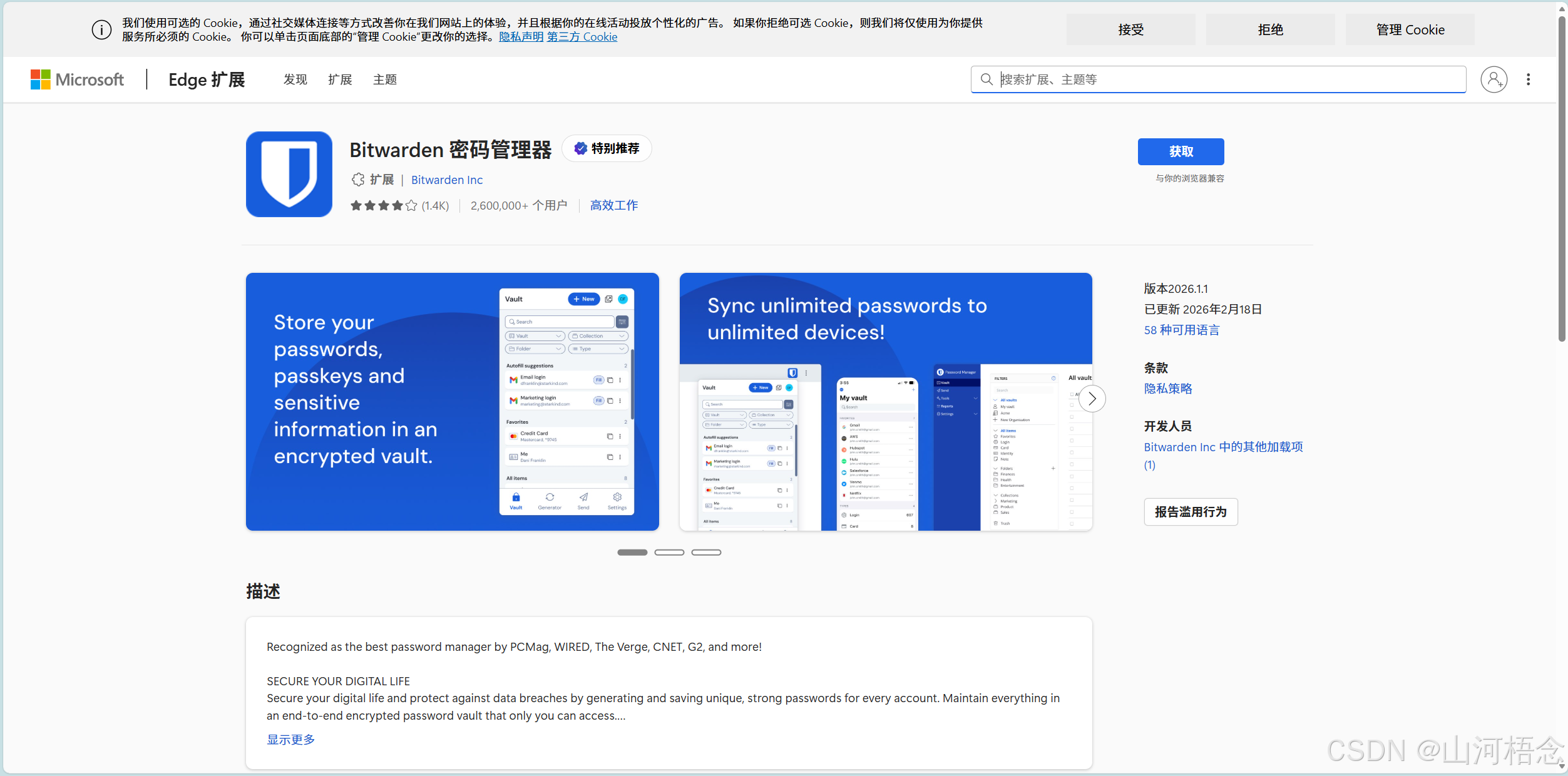Click the 报告滥用行为 button

tap(1191, 512)
